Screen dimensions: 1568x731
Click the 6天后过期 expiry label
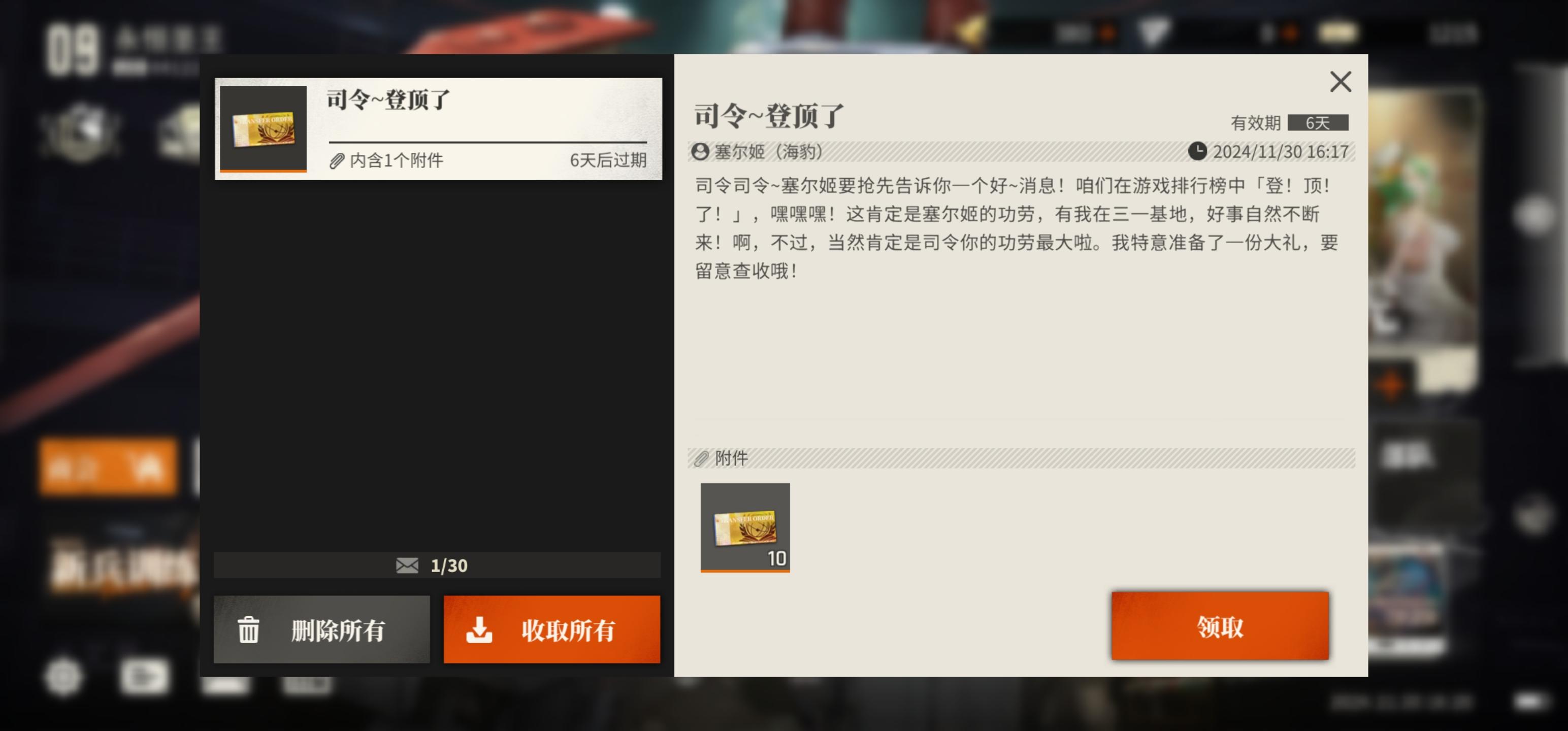607,161
